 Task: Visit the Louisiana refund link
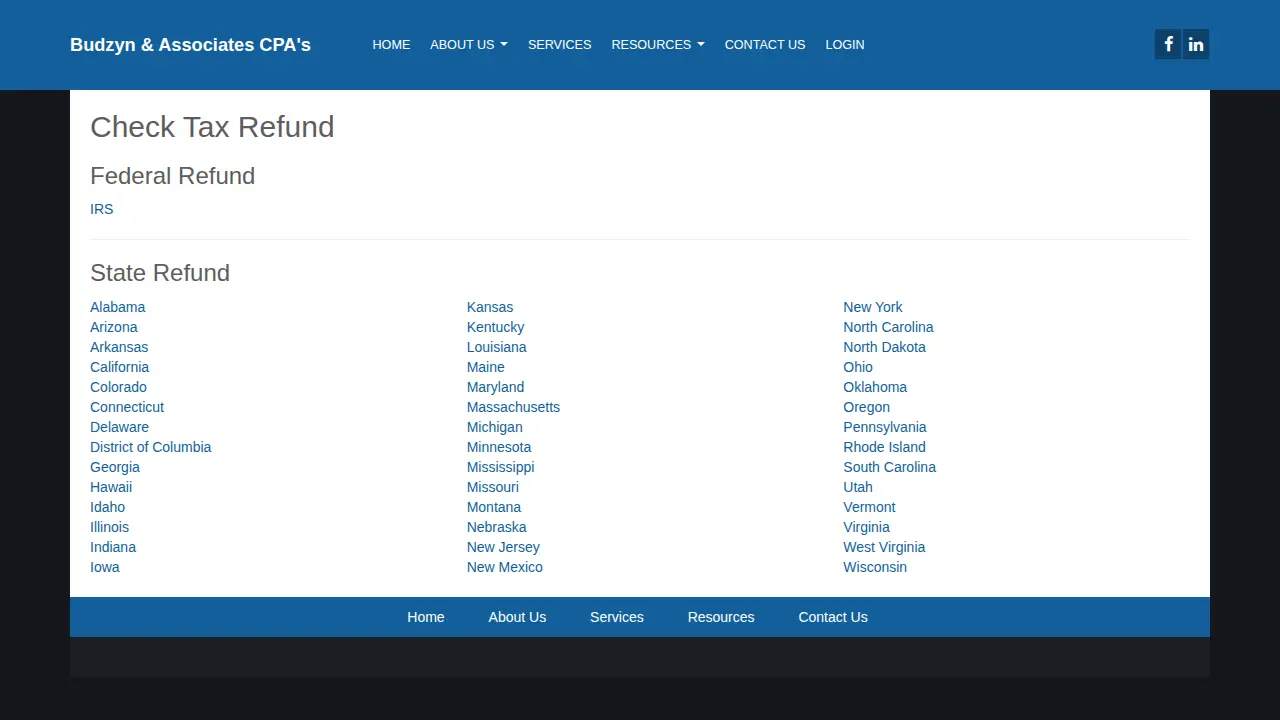click(497, 347)
